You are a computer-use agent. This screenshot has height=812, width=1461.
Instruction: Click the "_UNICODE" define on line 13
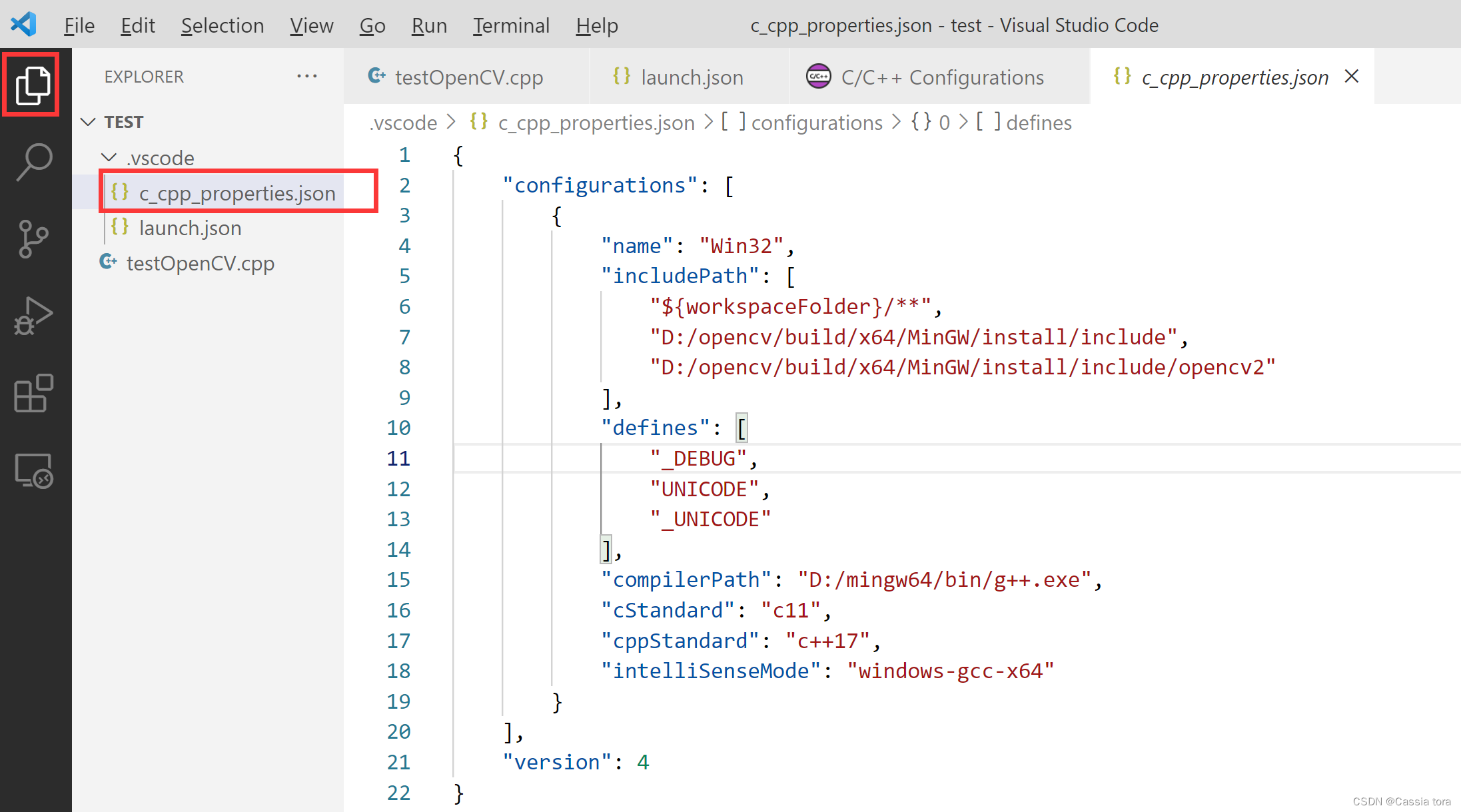click(711, 519)
